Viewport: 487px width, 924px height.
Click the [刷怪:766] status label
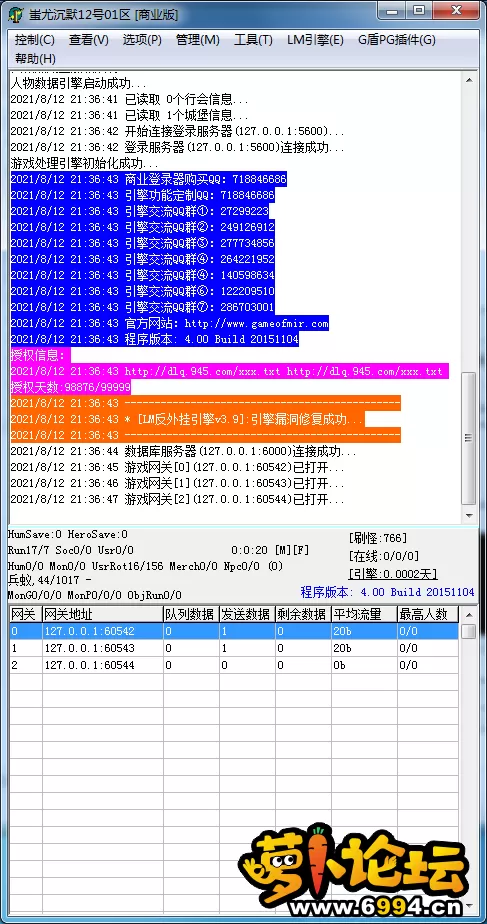pos(378,537)
